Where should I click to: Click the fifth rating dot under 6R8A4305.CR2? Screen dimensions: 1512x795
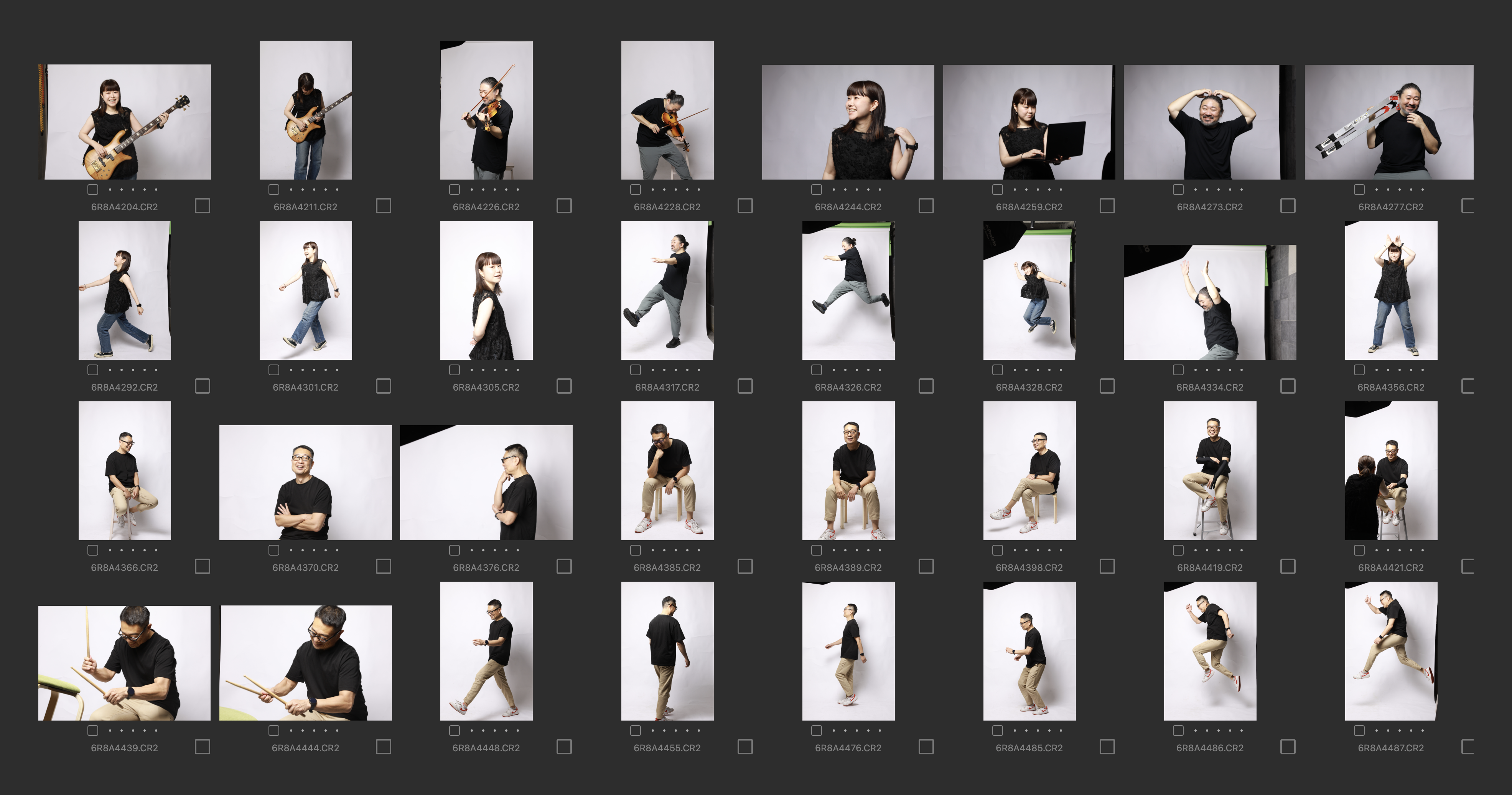(518, 370)
